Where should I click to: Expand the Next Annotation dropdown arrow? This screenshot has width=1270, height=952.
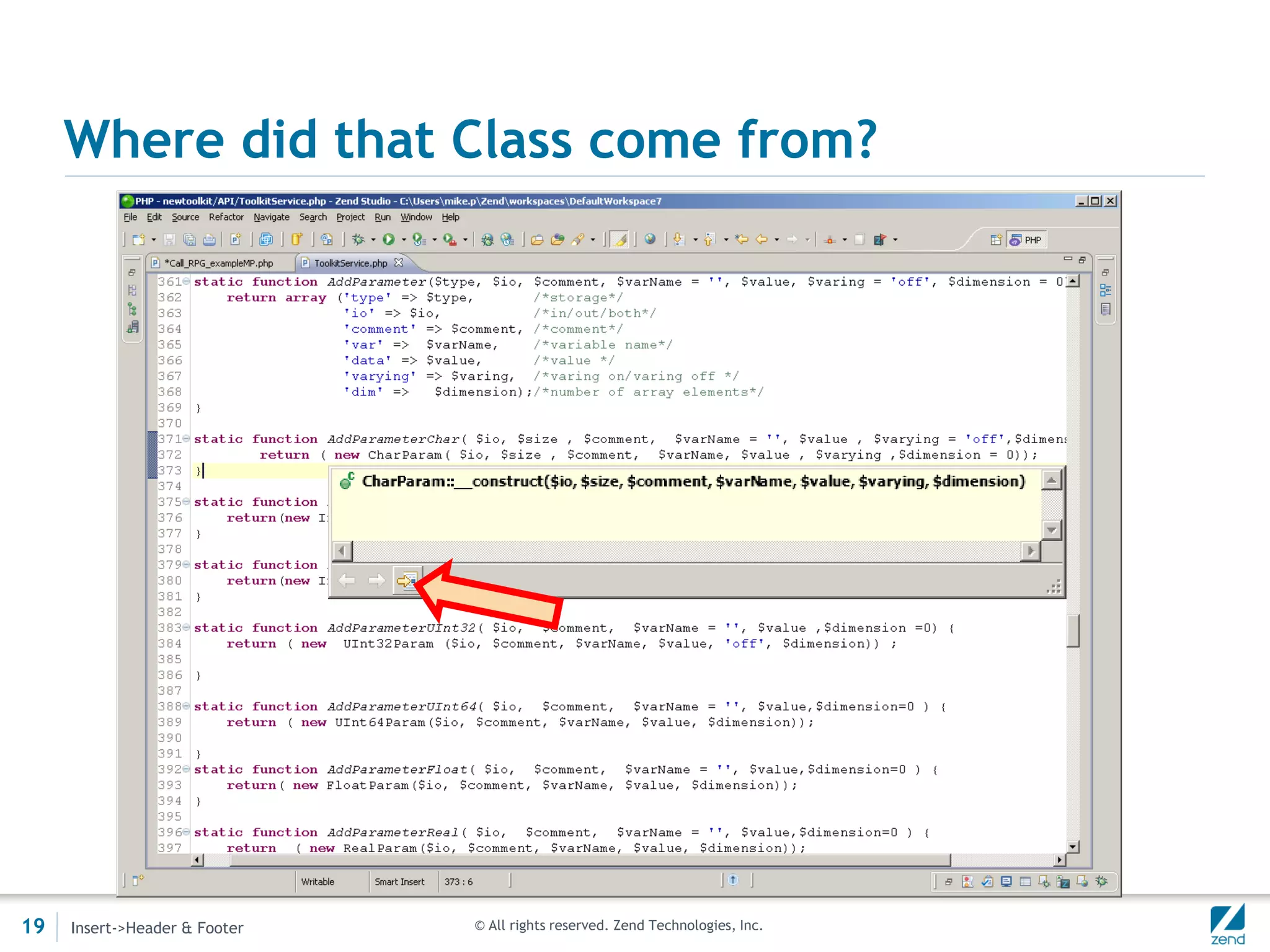695,240
